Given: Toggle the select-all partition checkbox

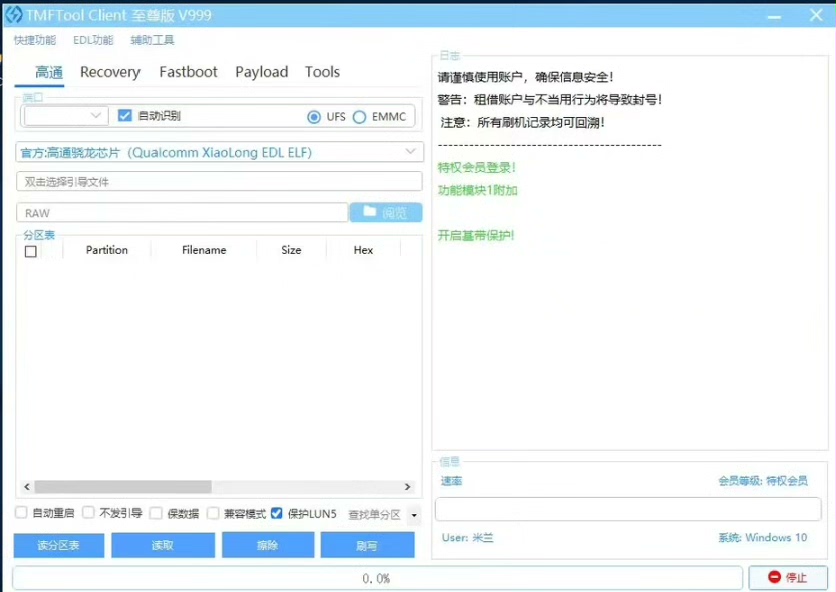Looking at the screenshot, I should pos(31,251).
